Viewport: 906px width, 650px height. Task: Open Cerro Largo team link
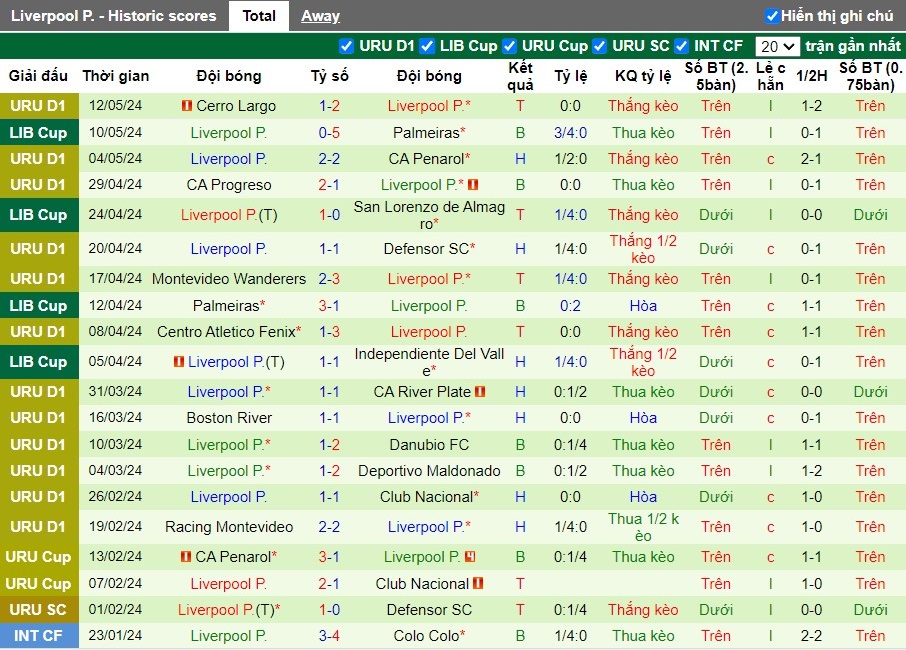236,106
